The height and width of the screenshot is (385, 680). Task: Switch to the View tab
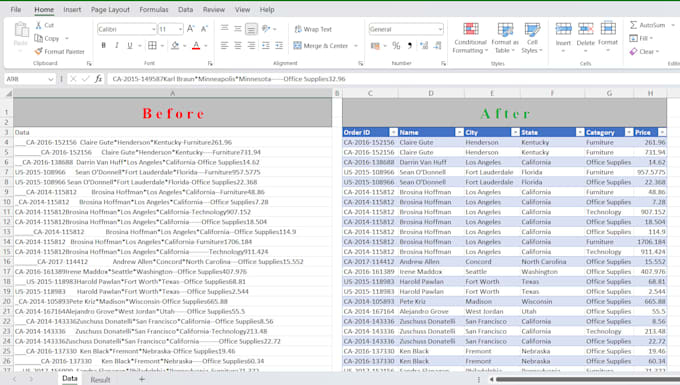coord(242,9)
